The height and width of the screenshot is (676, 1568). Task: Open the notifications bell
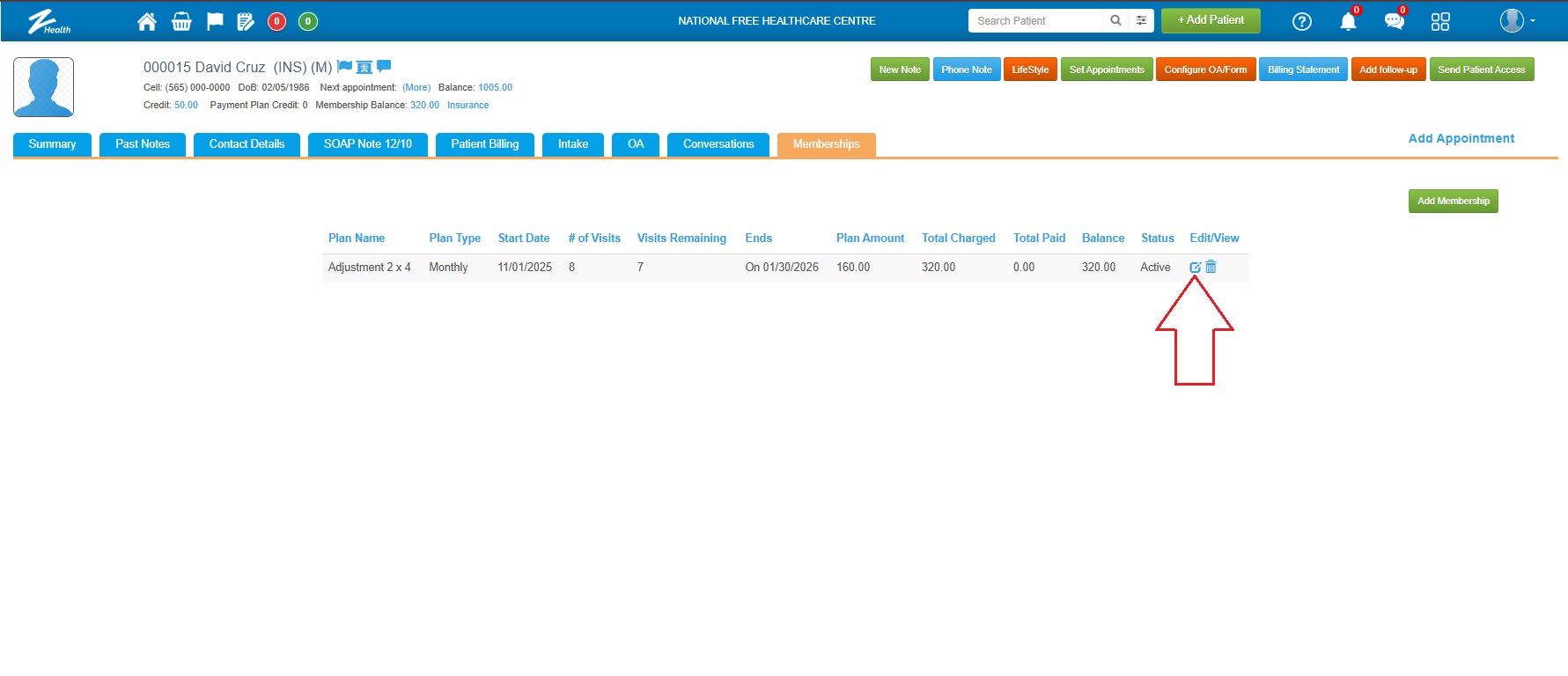1347,22
